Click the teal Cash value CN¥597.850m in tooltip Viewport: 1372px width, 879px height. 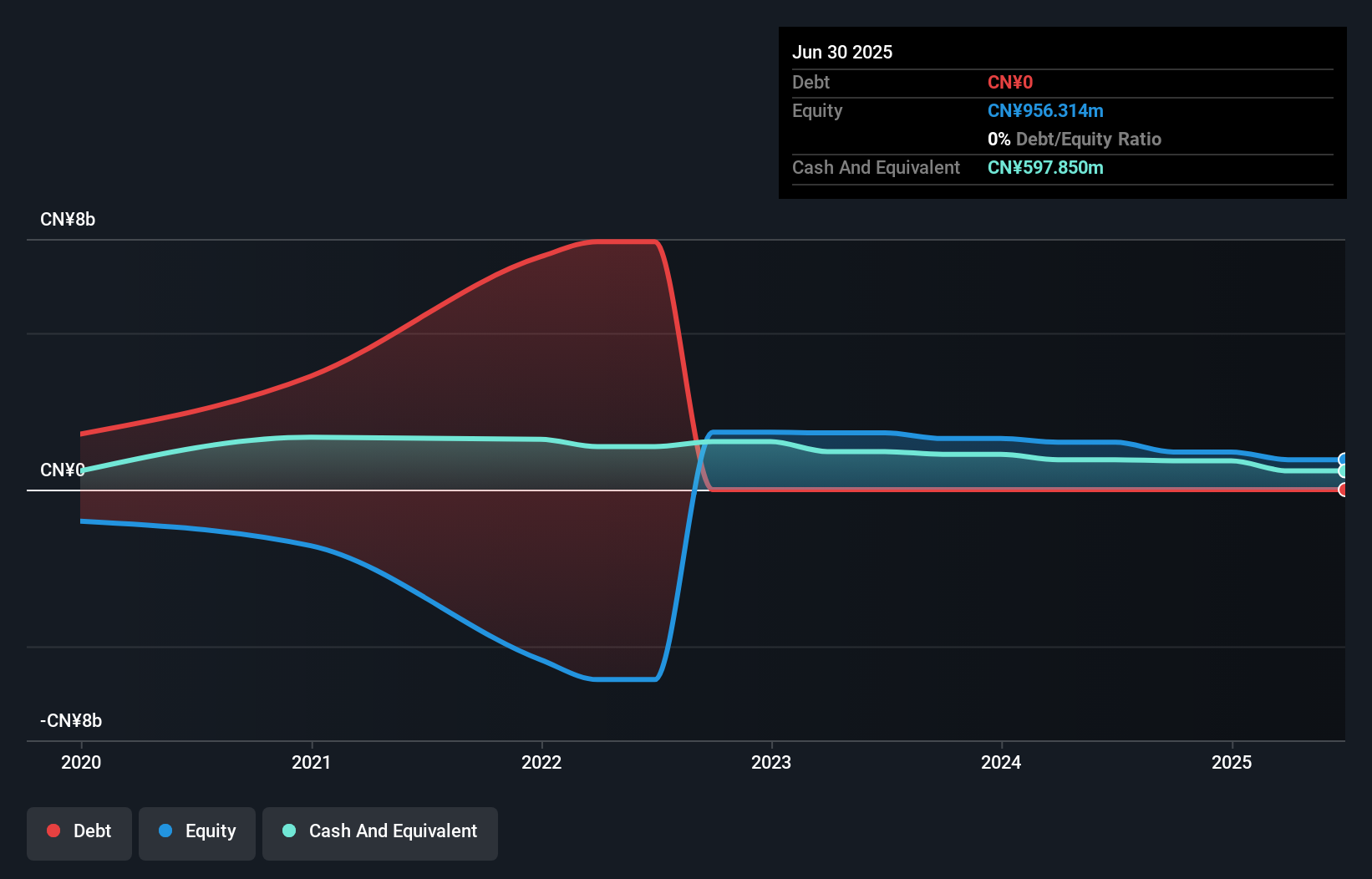1045,167
